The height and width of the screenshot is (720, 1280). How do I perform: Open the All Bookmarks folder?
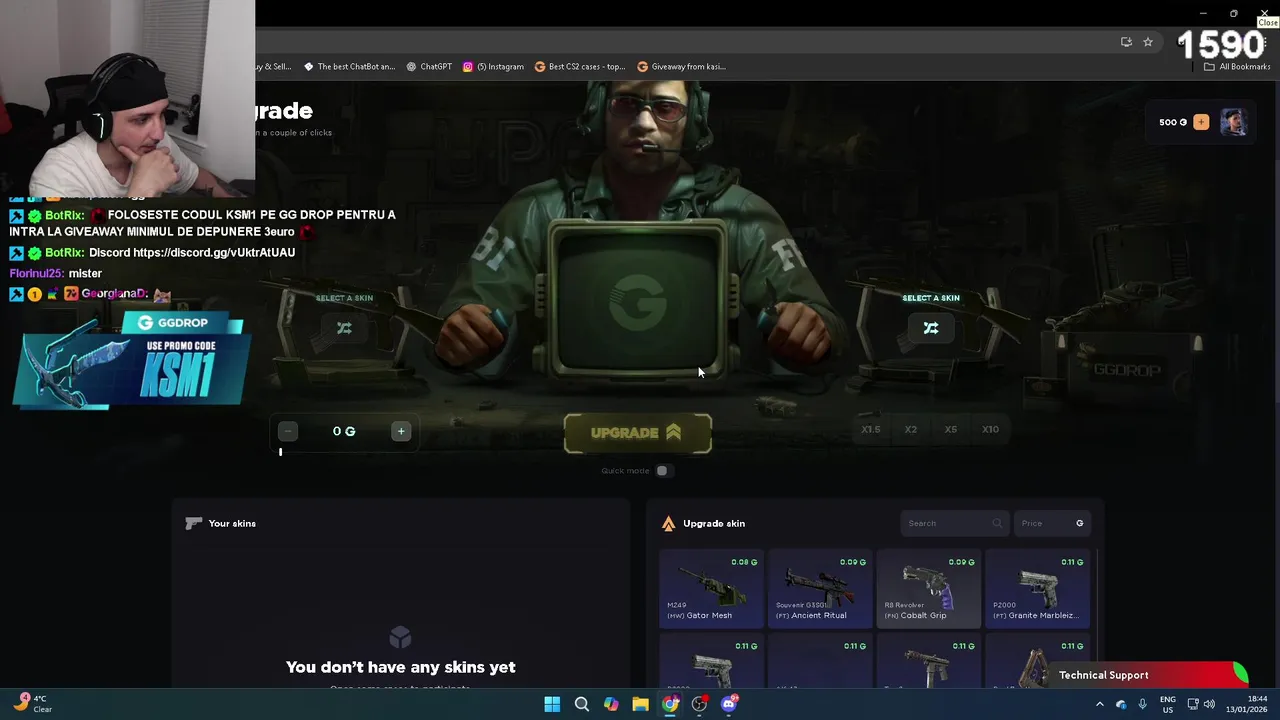[1237, 67]
